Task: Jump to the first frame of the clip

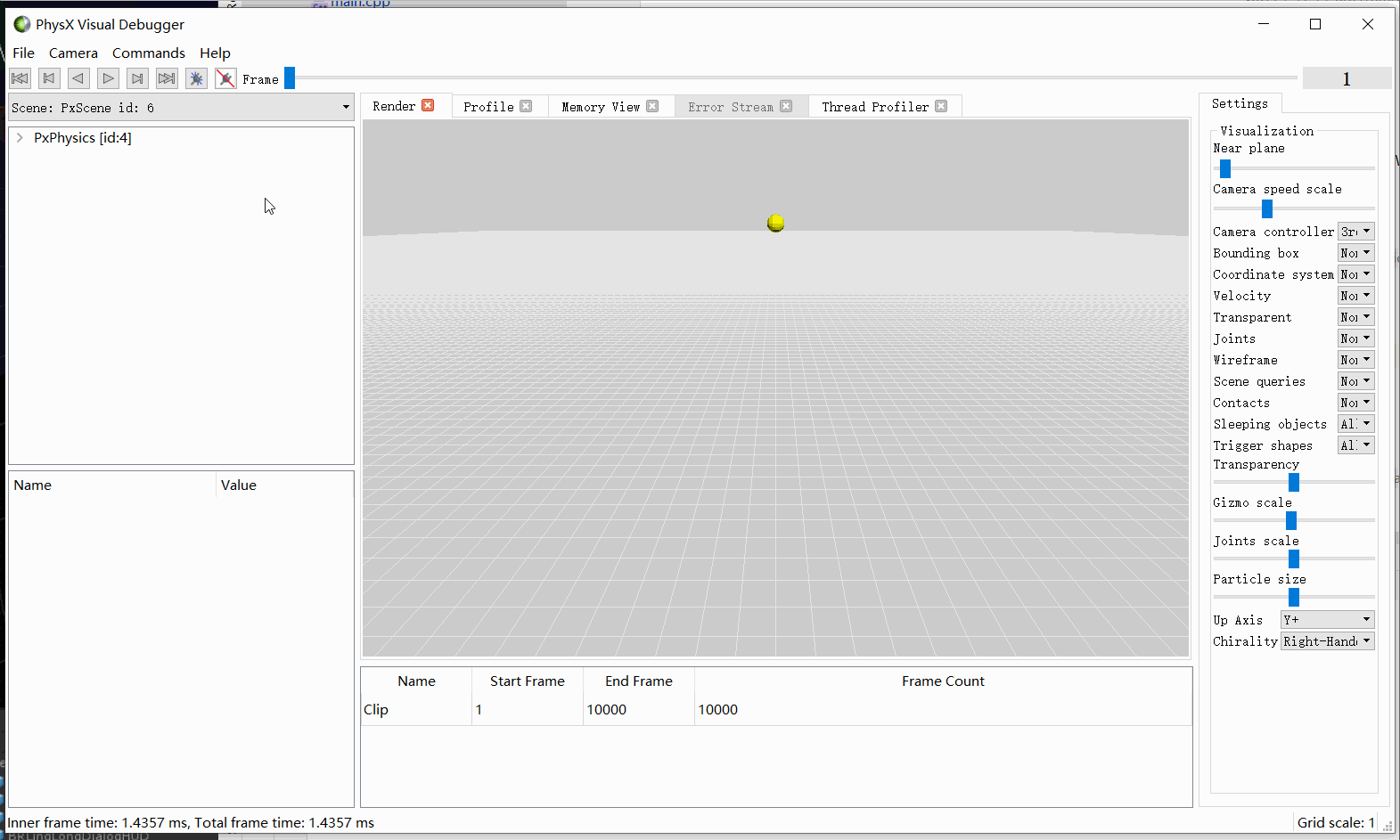Action: 20,78
